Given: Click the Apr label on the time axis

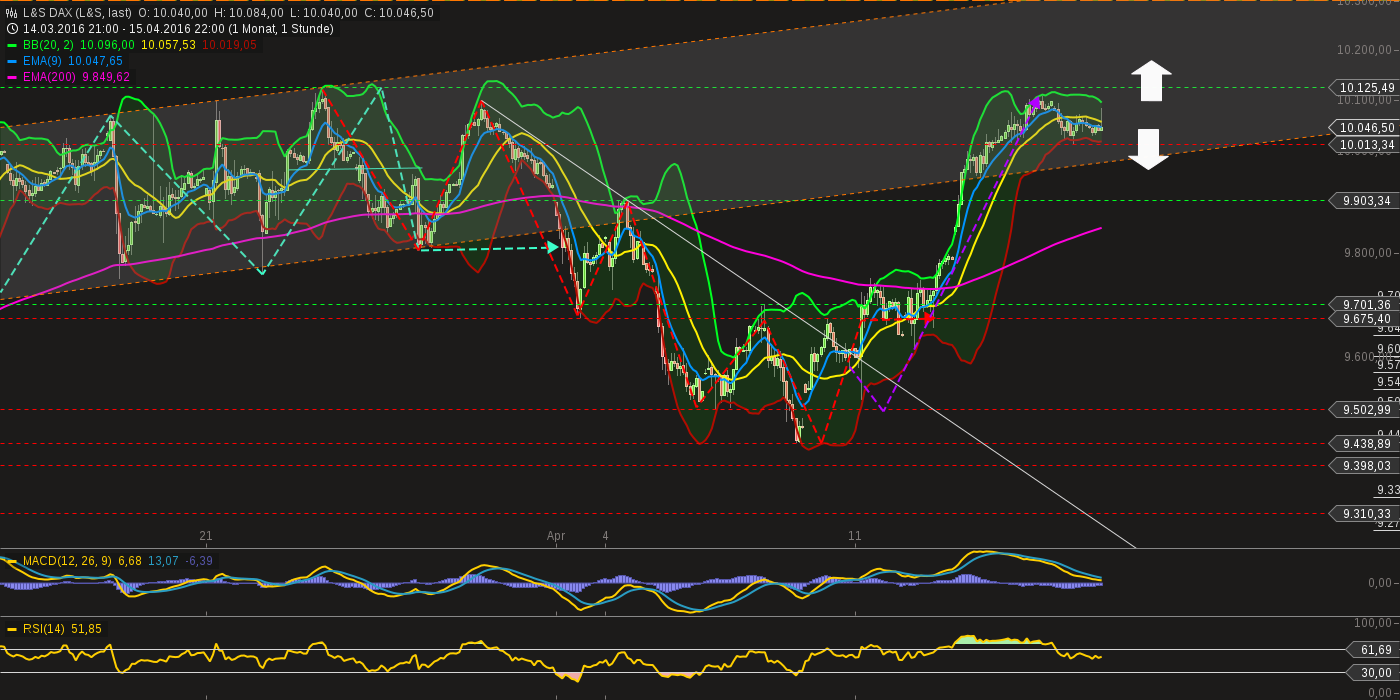Looking at the screenshot, I should 556,537.
